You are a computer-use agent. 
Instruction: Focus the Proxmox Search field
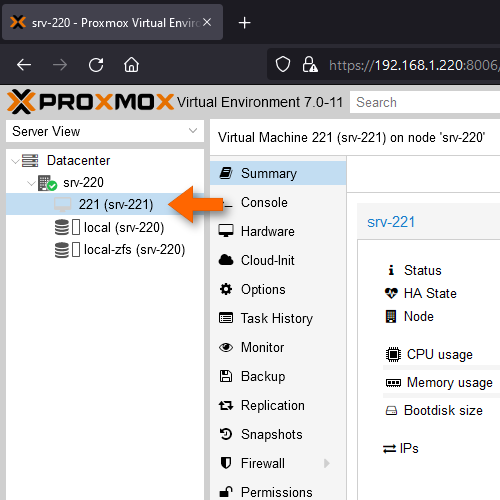coord(425,102)
